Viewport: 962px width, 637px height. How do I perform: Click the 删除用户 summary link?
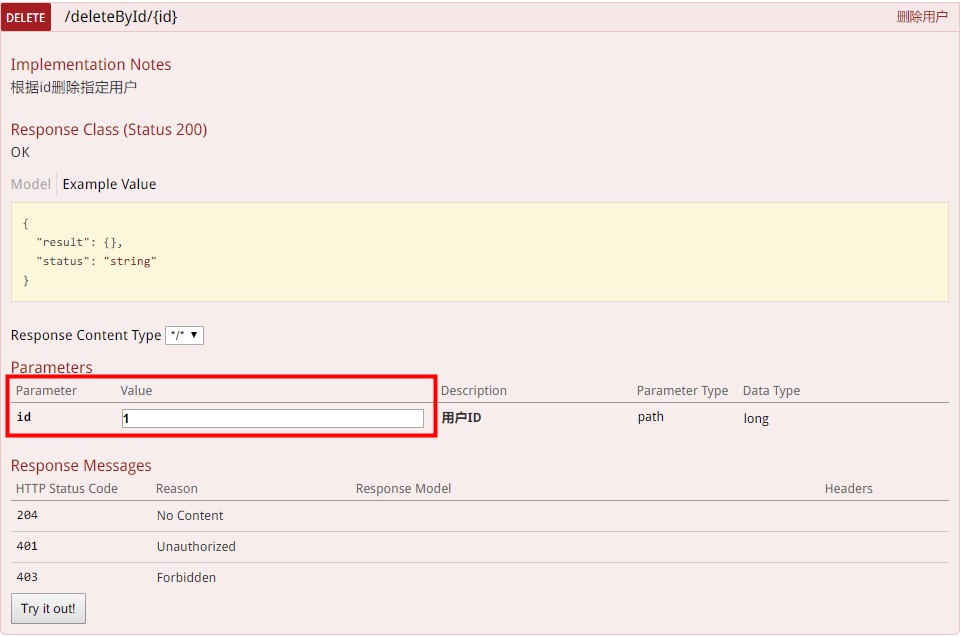pyautogui.click(x=922, y=17)
